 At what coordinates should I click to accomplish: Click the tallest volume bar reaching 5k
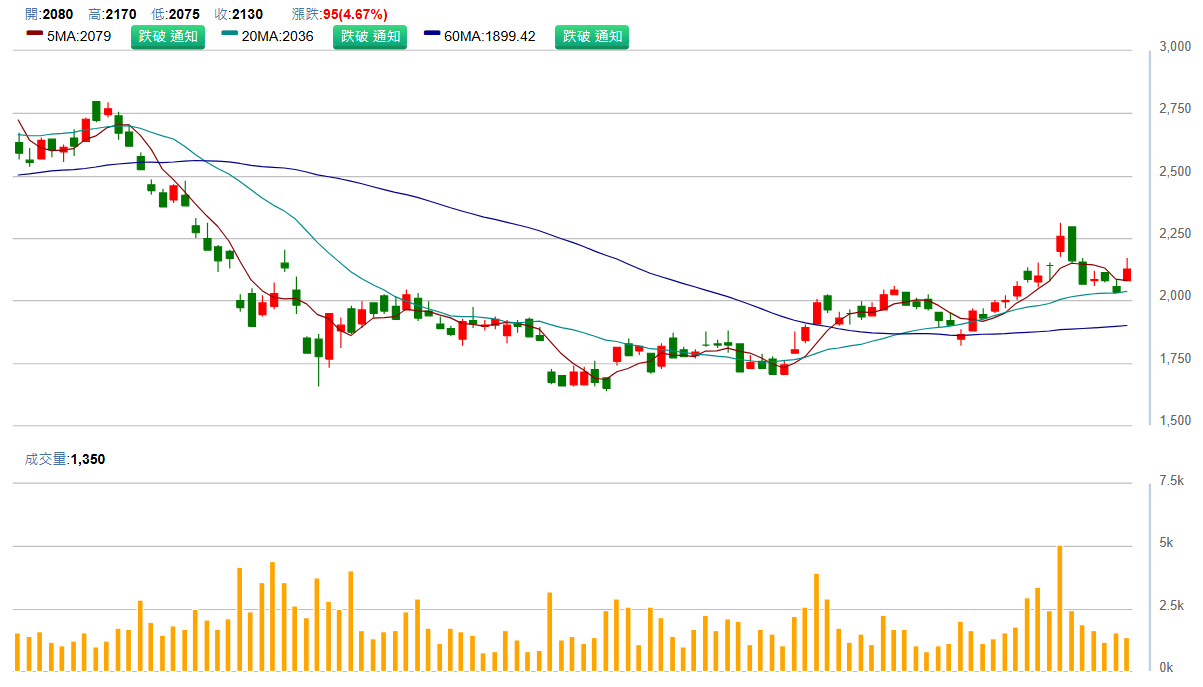point(1060,608)
